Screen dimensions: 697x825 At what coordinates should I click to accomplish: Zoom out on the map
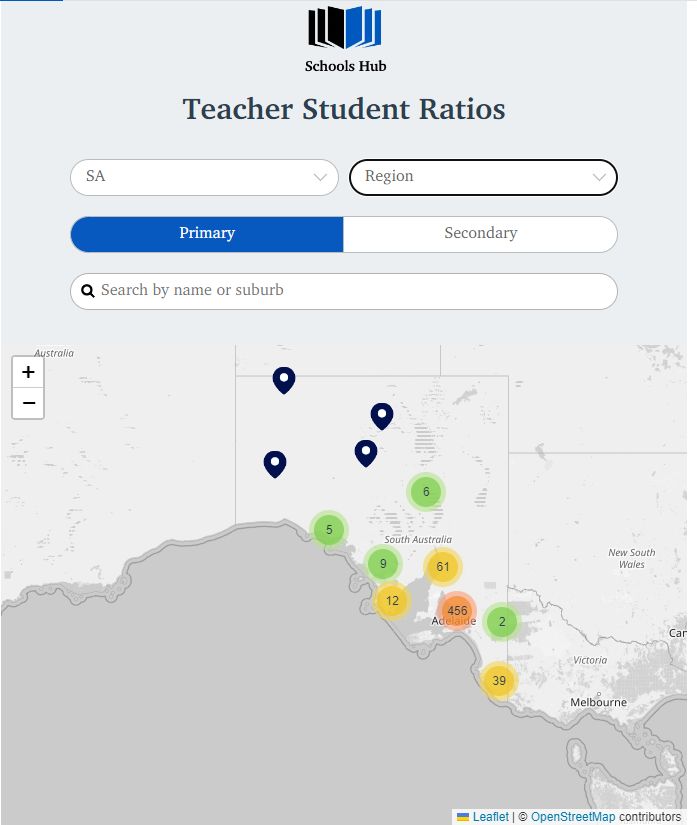pyautogui.click(x=28, y=403)
